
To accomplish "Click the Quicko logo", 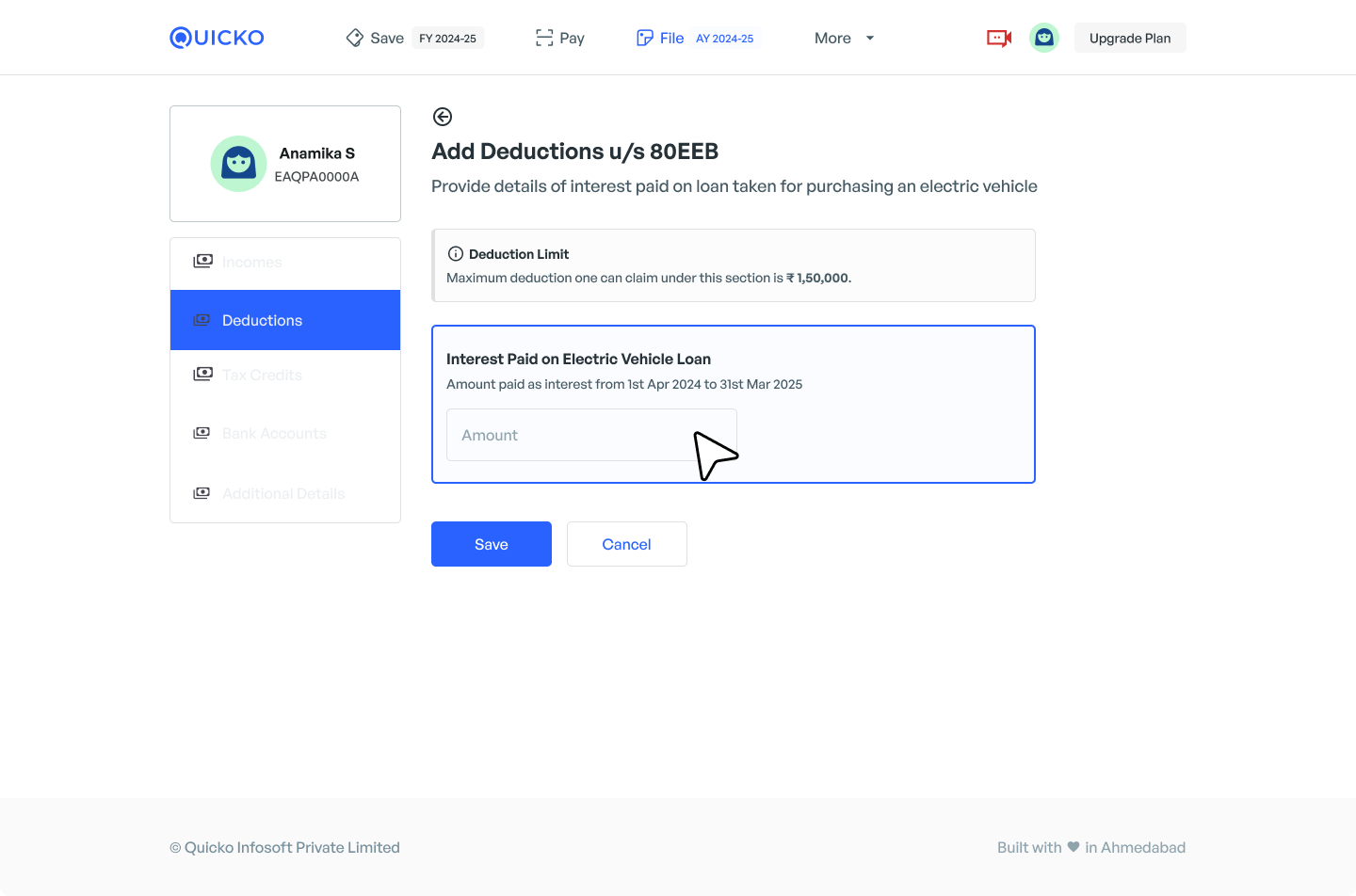I will point(217,38).
